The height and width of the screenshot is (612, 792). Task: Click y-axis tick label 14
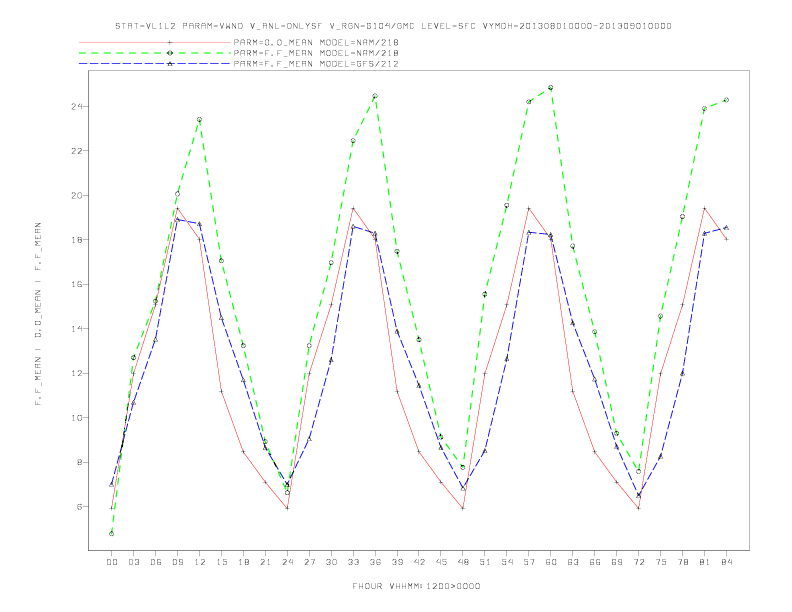click(x=77, y=329)
